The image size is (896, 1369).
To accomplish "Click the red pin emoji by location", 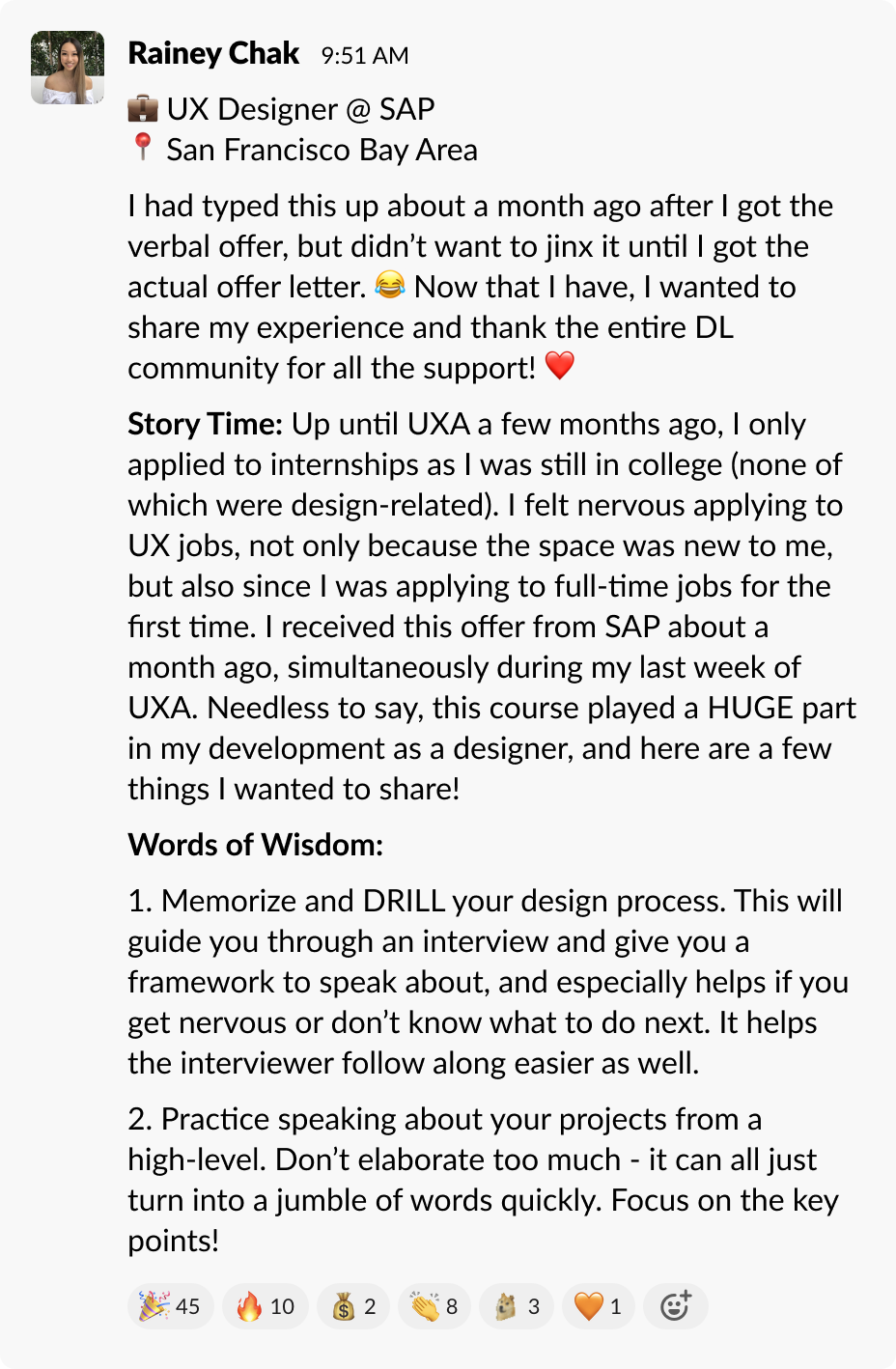I will coord(143,148).
